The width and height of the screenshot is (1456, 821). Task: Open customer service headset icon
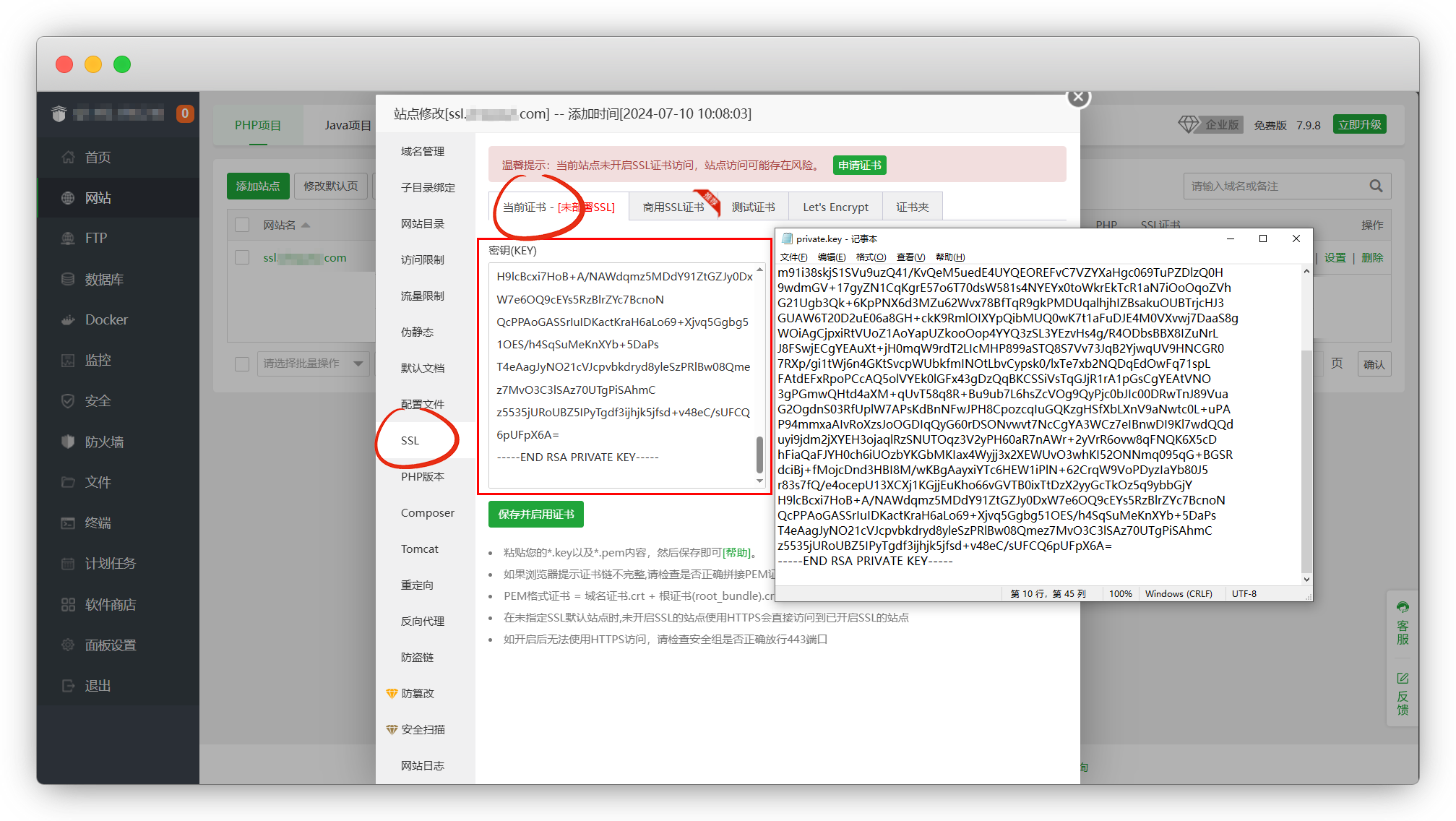[x=1403, y=607]
